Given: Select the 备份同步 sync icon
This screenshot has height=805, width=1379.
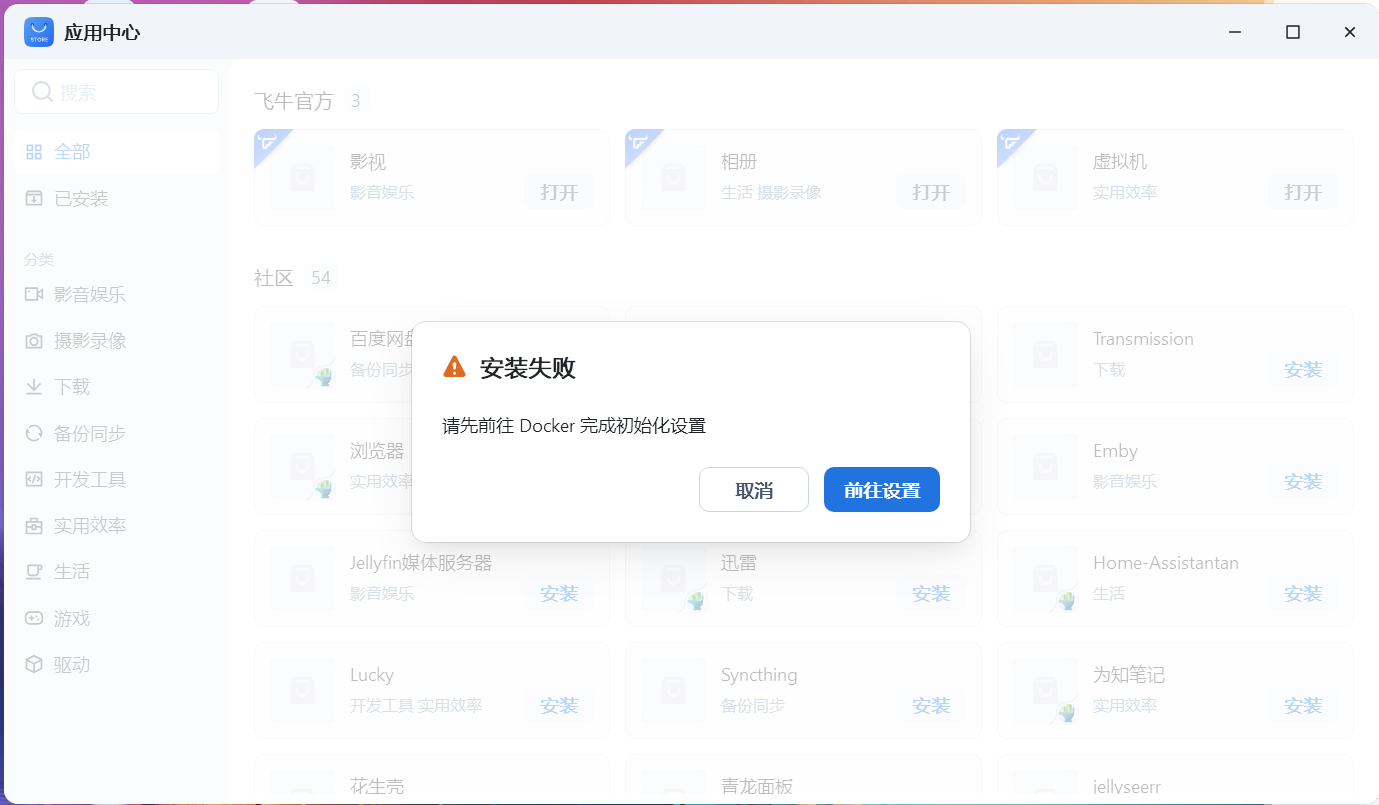Looking at the screenshot, I should pos(34,433).
